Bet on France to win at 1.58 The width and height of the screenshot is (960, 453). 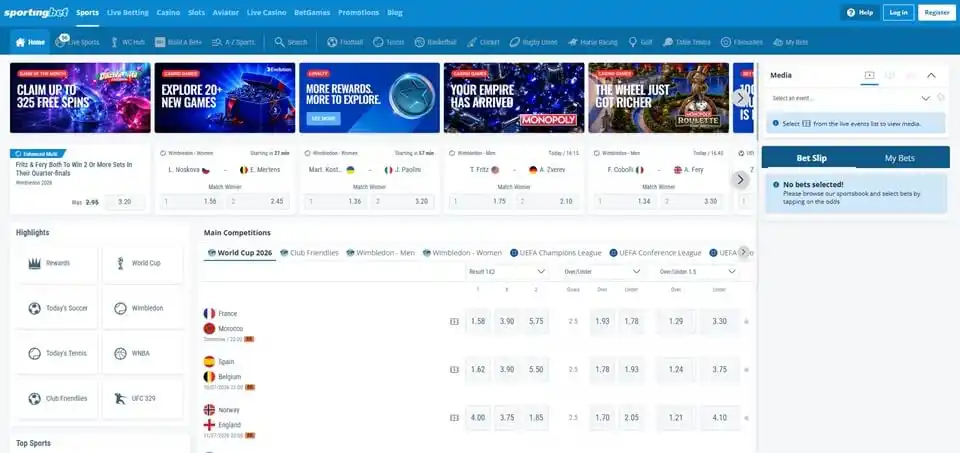479,321
